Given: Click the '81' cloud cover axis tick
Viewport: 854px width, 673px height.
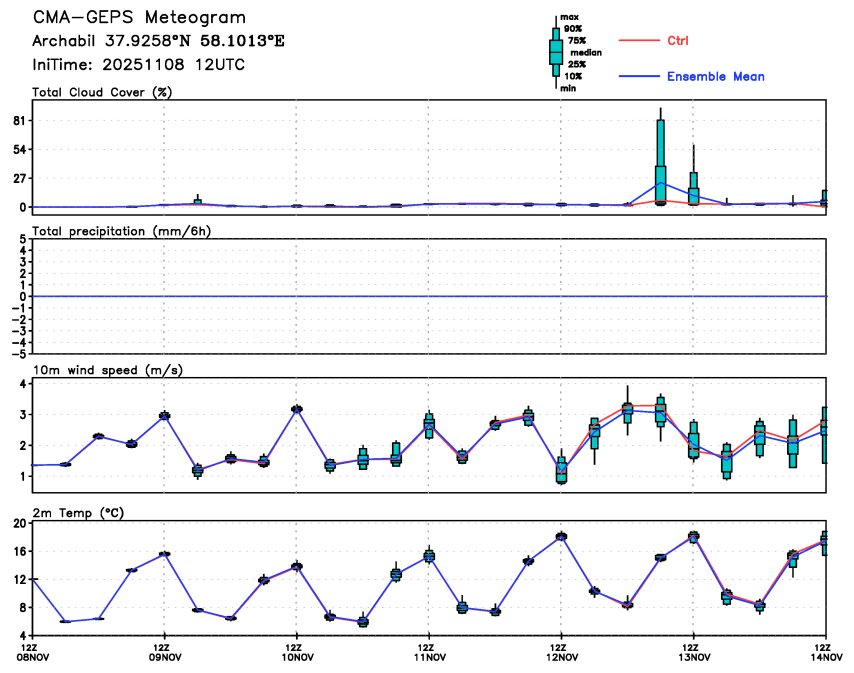Looking at the screenshot, I should tap(20, 121).
